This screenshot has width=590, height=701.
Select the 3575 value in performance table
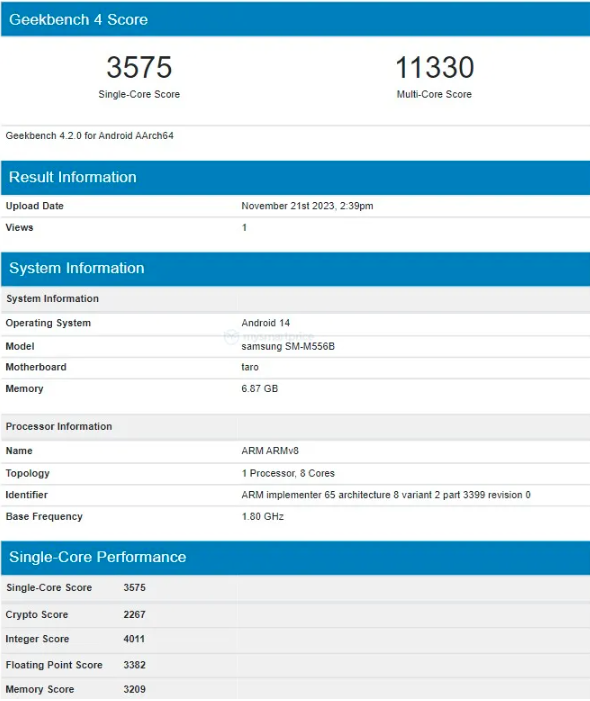135,587
